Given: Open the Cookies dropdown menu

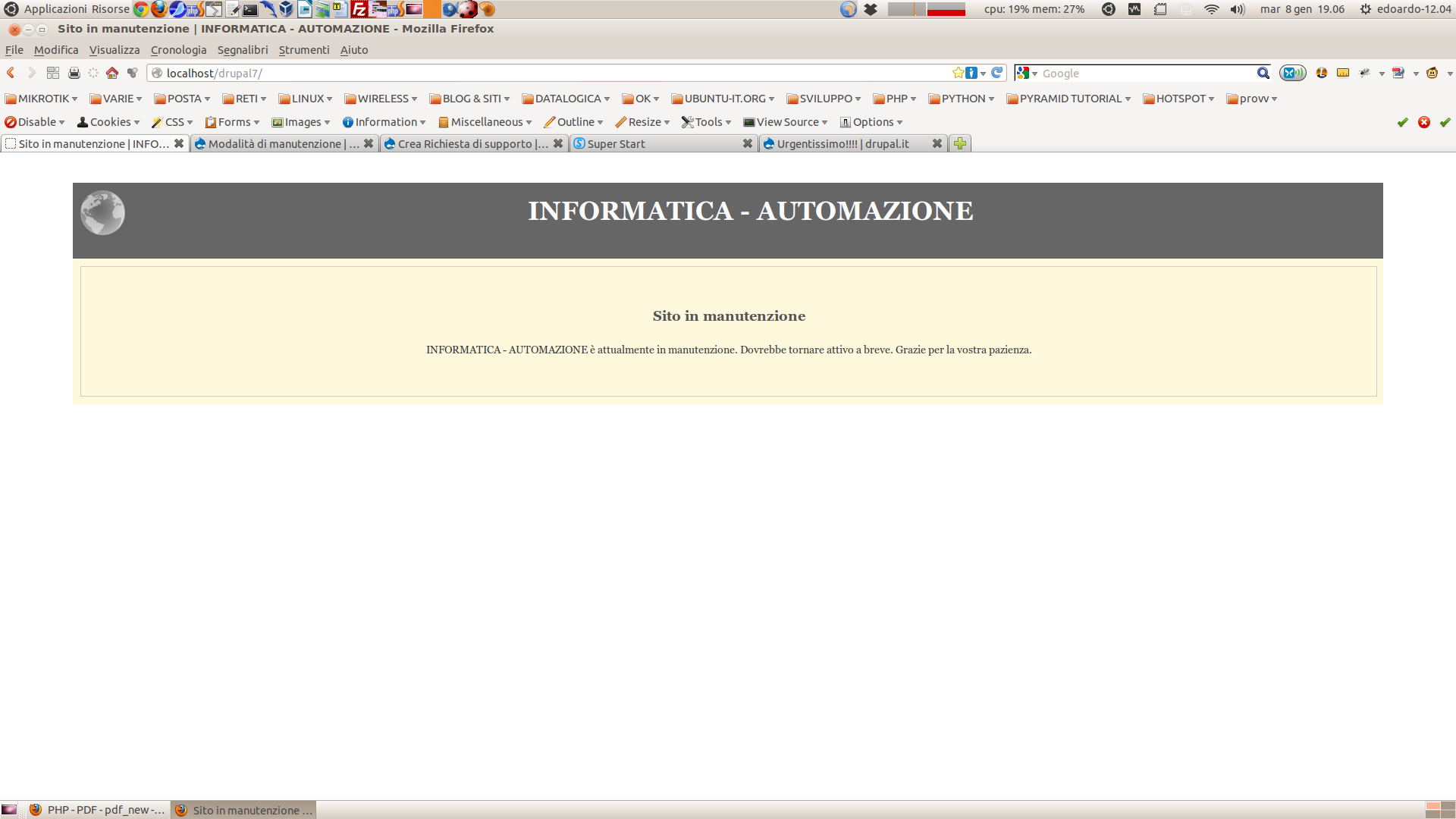Looking at the screenshot, I should point(108,122).
